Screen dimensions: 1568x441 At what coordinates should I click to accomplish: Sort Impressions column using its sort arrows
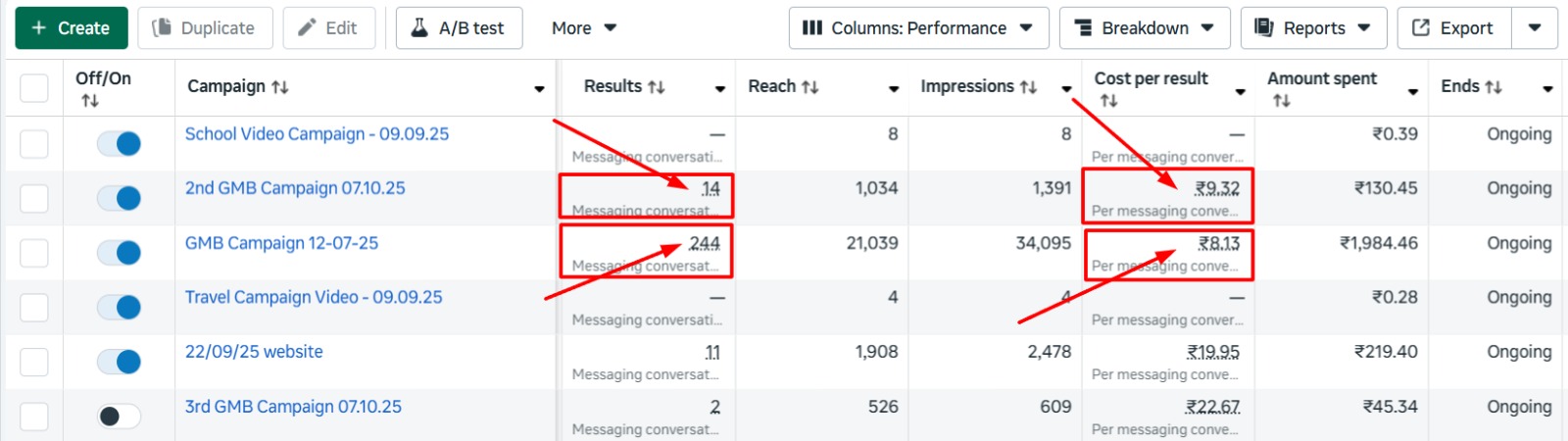click(x=1028, y=87)
